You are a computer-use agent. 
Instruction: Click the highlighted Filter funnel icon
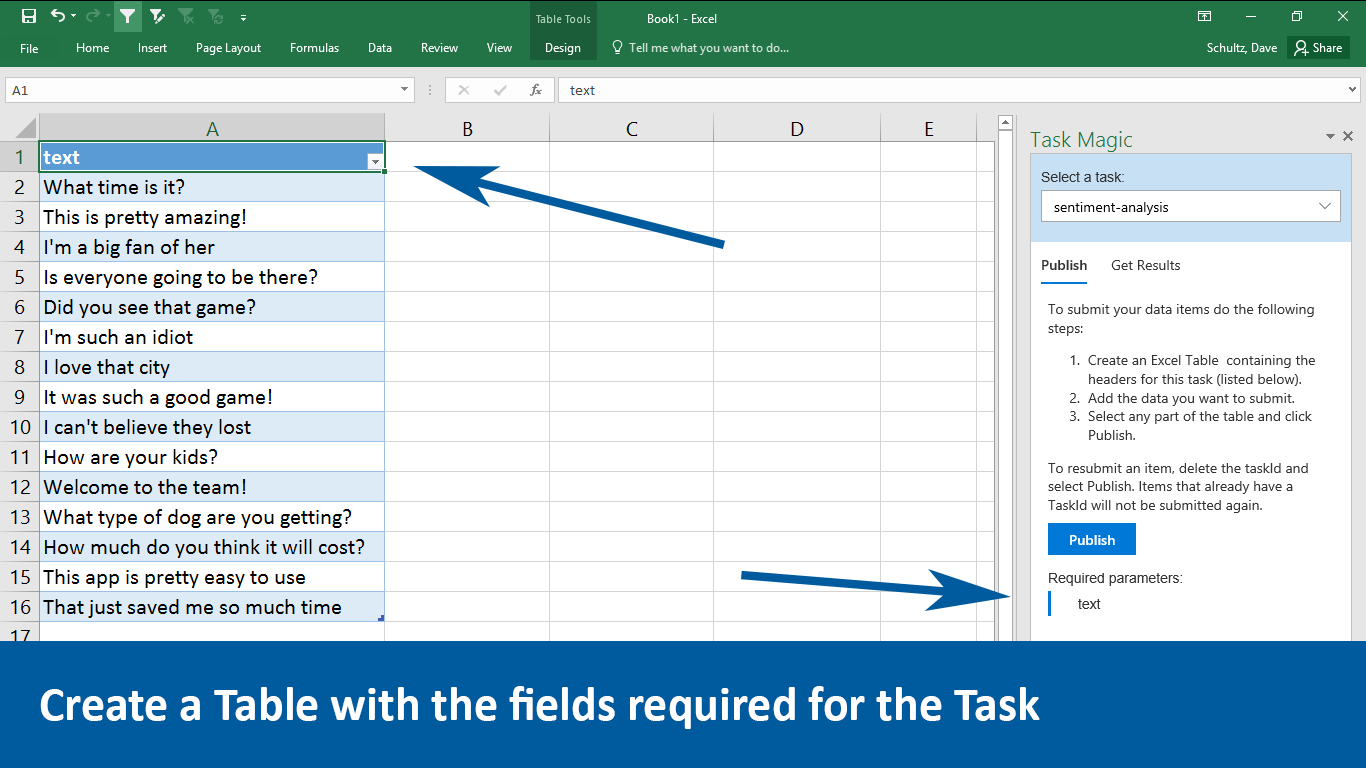pos(127,17)
